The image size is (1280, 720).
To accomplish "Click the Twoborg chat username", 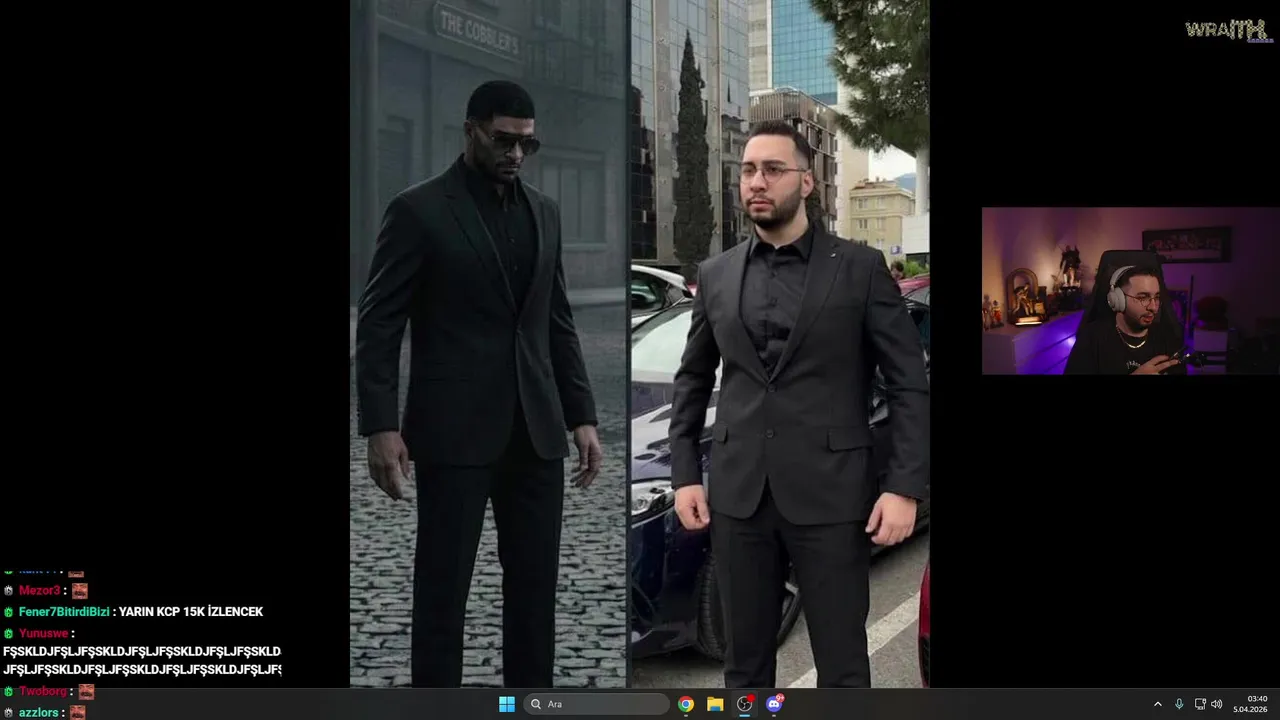I will pyautogui.click(x=43, y=691).
